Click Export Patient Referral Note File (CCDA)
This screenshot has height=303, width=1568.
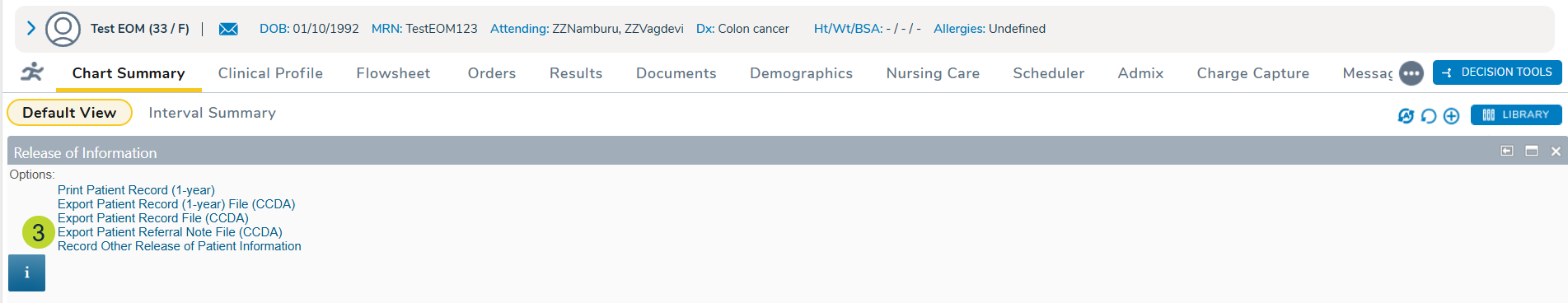pyautogui.click(x=170, y=232)
